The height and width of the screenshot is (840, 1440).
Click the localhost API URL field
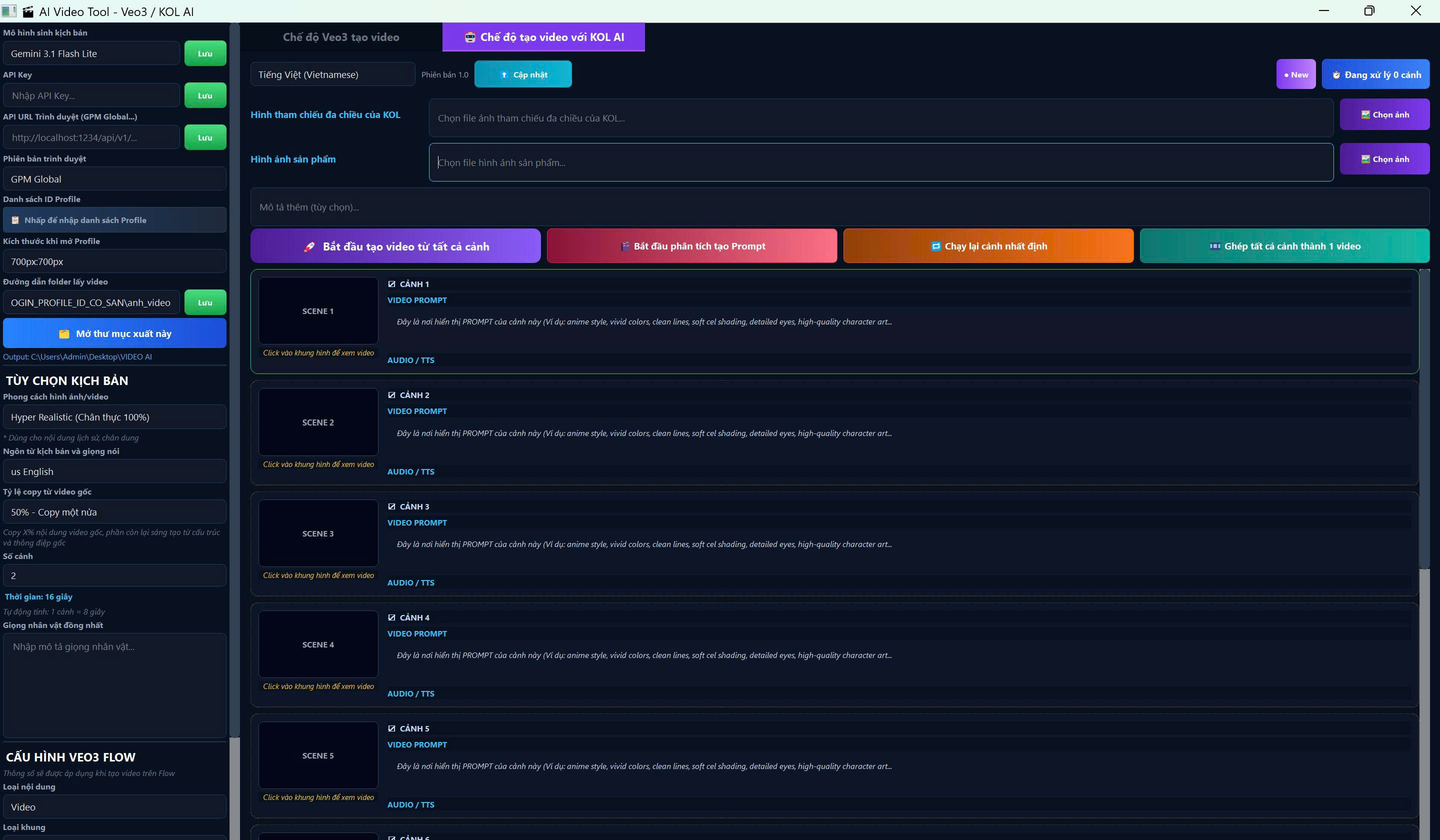click(x=91, y=137)
